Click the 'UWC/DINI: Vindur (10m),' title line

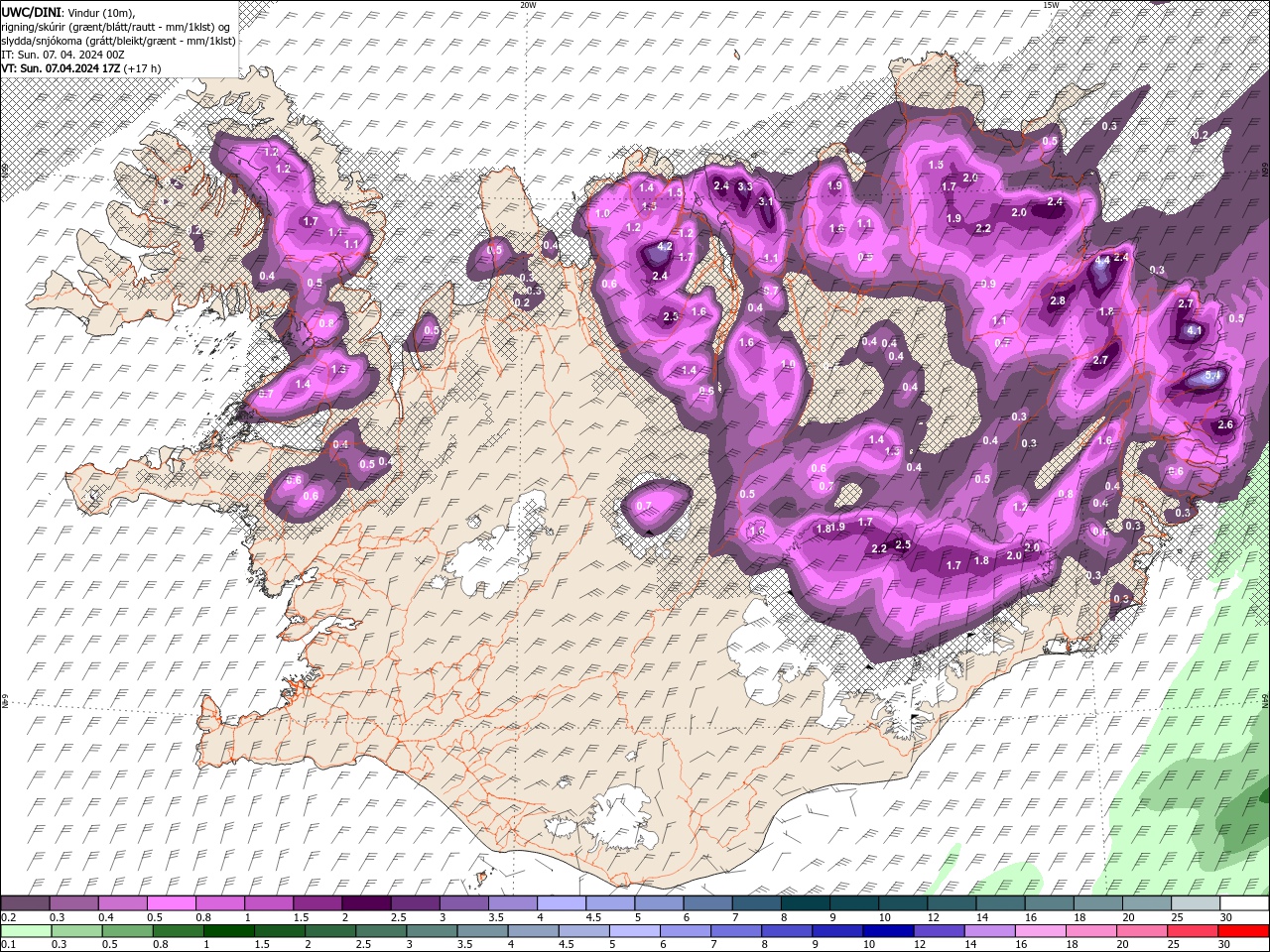click(67, 11)
